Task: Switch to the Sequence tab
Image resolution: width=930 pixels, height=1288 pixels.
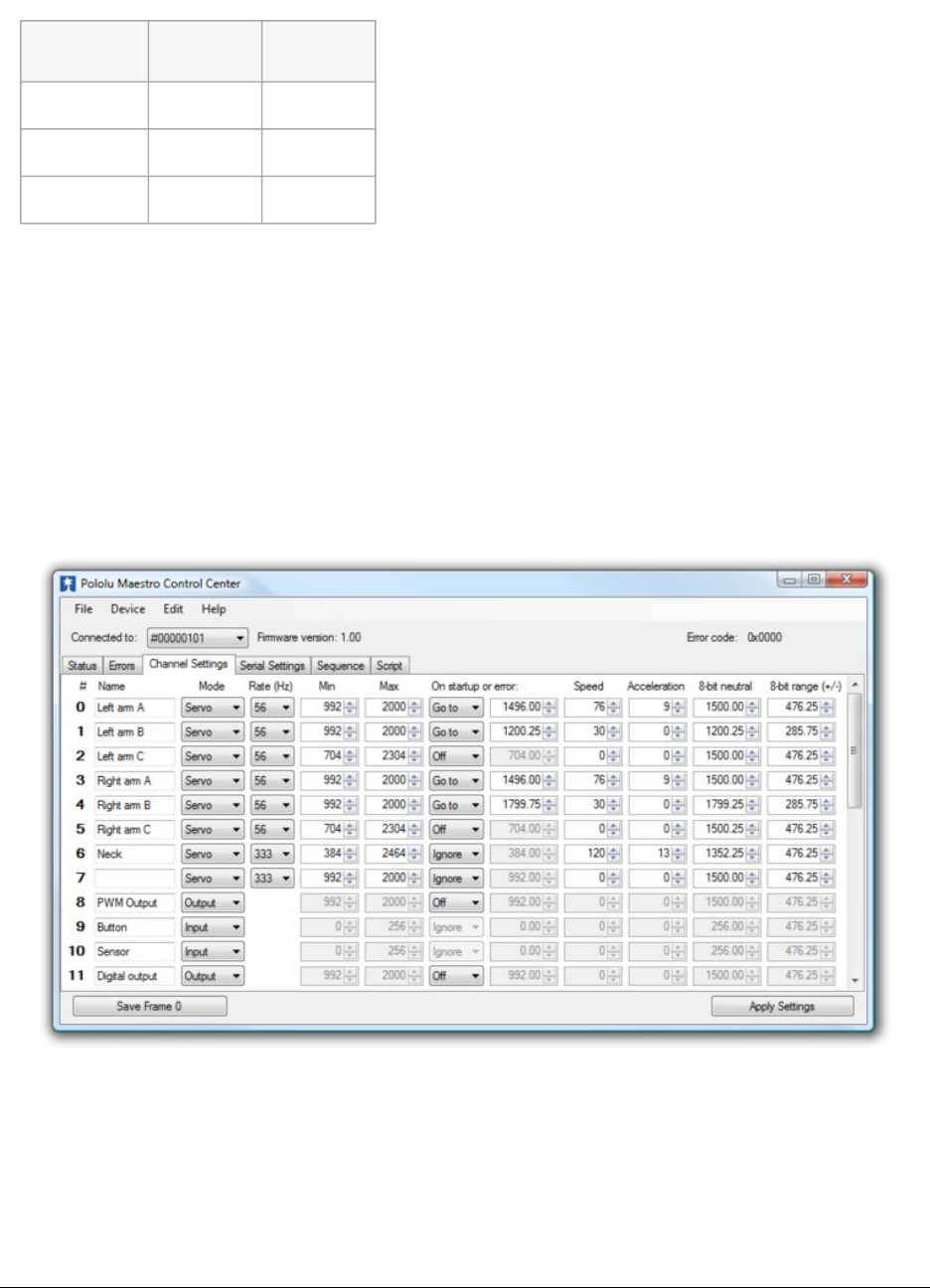Action: [340, 666]
